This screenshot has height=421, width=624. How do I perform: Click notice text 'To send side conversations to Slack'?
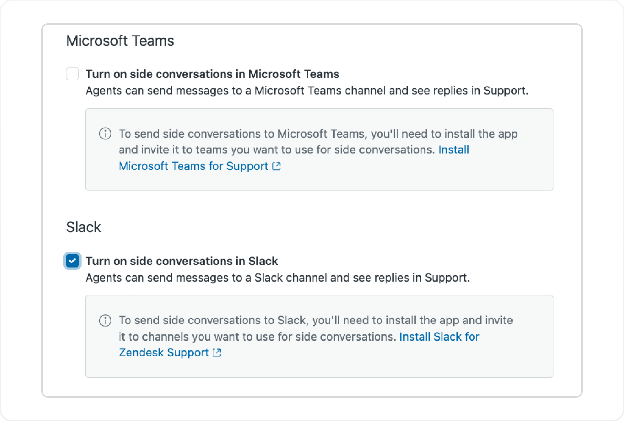(x=213, y=320)
